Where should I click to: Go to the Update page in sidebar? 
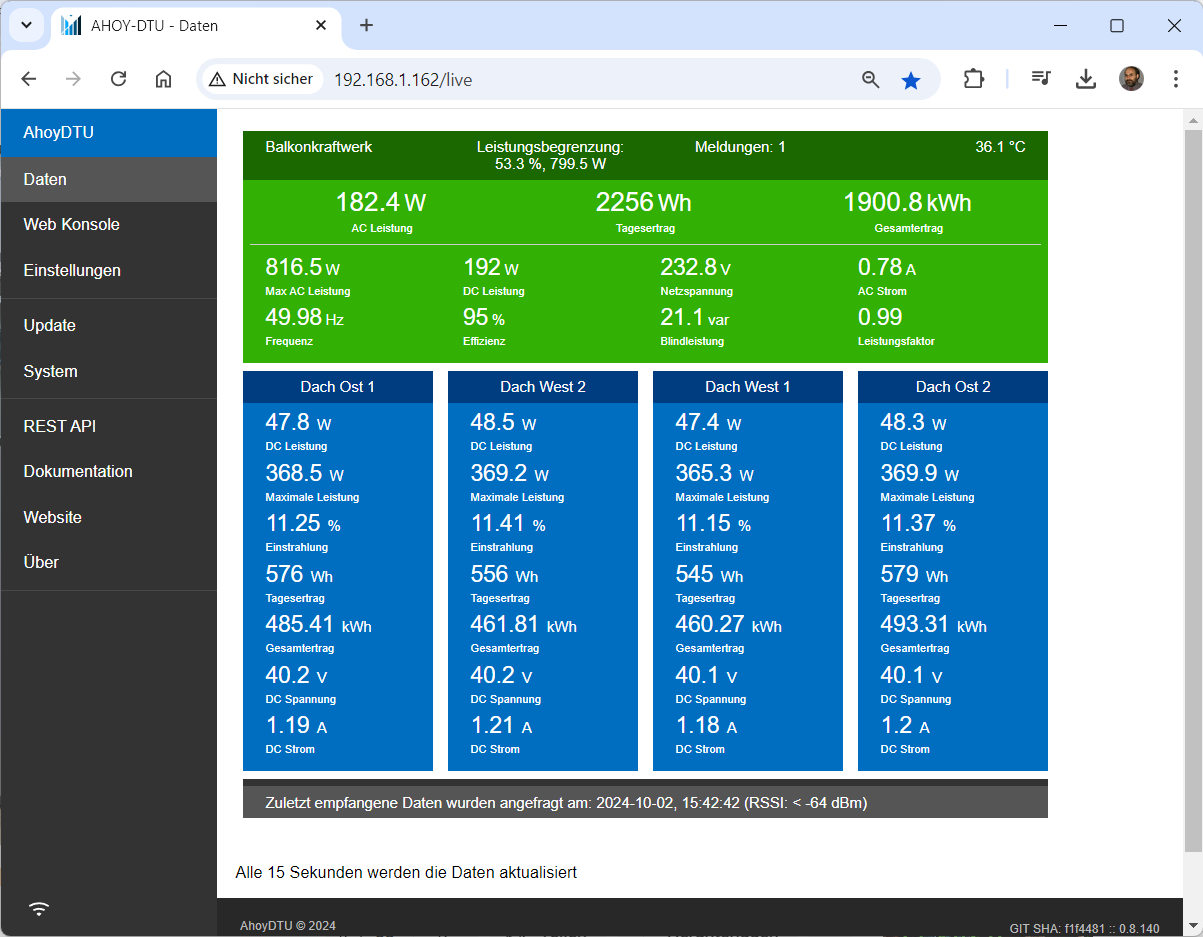(50, 326)
